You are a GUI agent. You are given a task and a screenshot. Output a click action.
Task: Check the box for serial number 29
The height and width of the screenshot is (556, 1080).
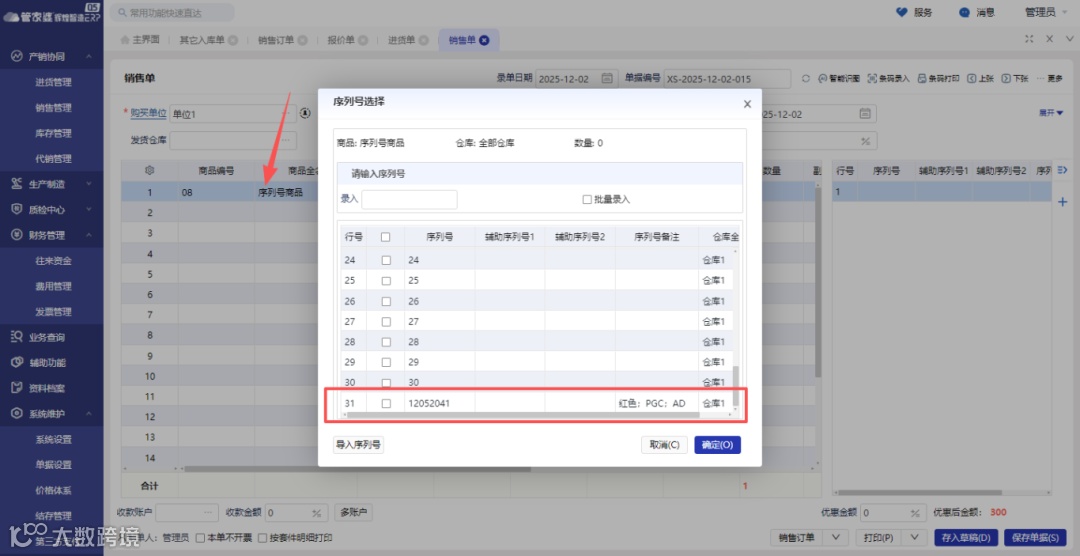[x=386, y=362]
